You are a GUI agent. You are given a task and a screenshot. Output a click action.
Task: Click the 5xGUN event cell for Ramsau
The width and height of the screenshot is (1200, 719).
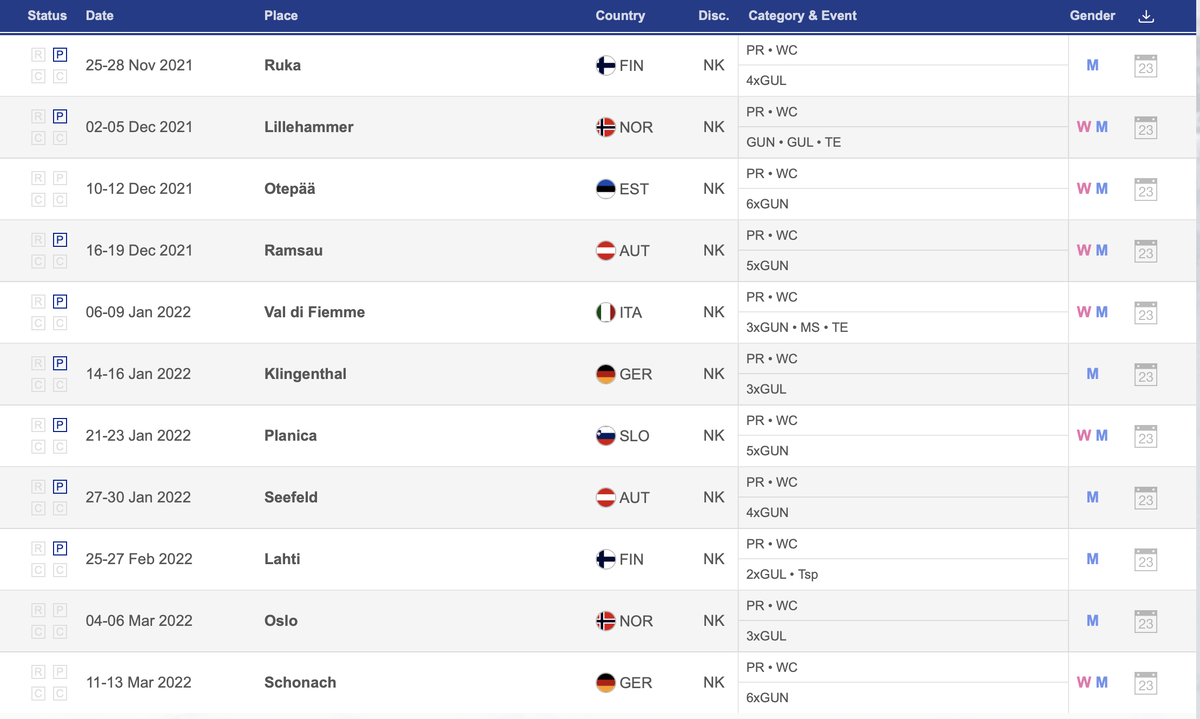coord(767,266)
